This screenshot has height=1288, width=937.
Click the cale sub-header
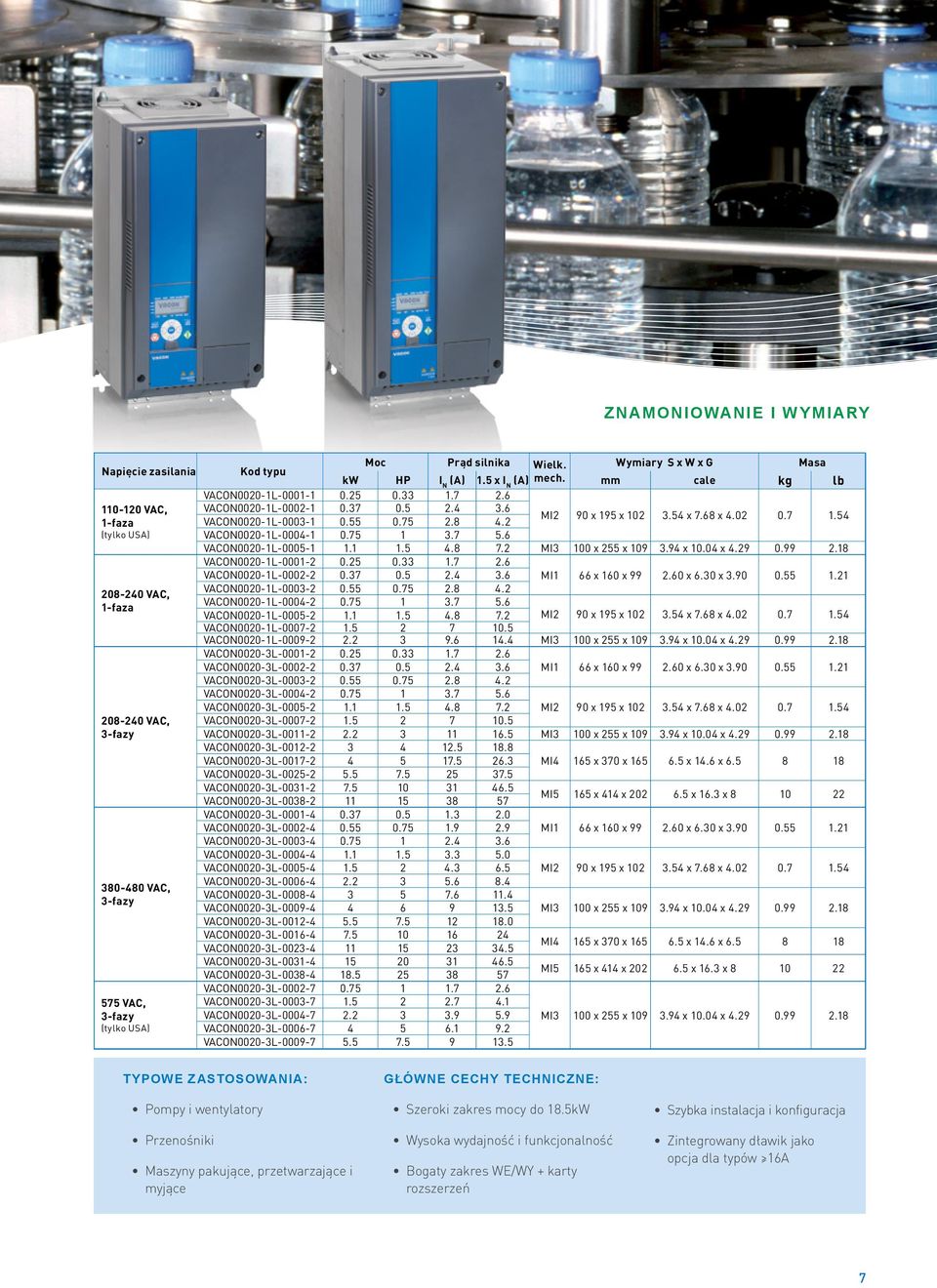pyautogui.click(x=705, y=481)
